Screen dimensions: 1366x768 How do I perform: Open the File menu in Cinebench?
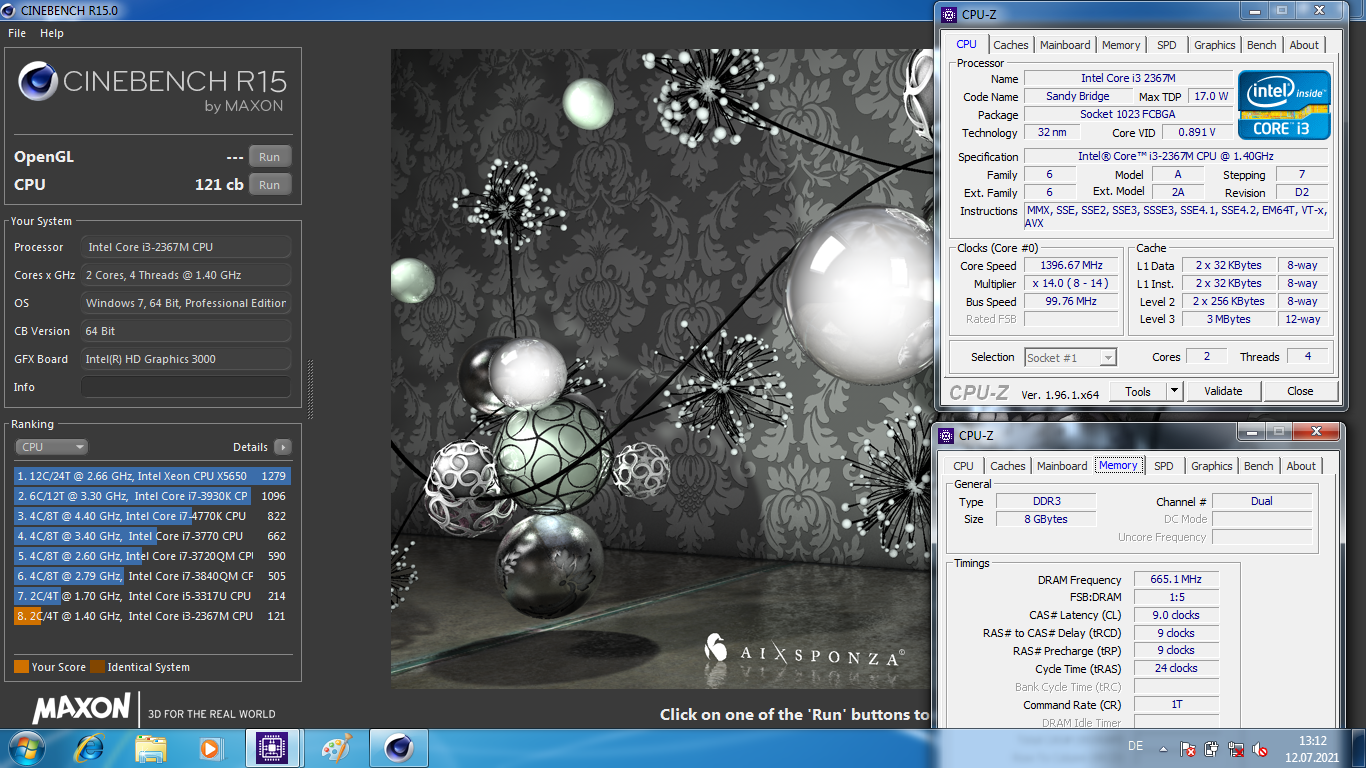(x=17, y=33)
